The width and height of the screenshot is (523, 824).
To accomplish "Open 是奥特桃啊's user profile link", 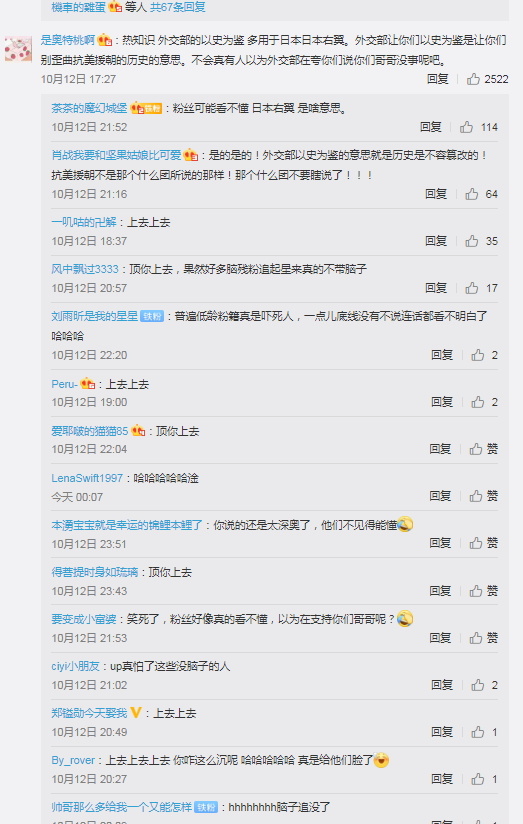I will (x=68, y=40).
